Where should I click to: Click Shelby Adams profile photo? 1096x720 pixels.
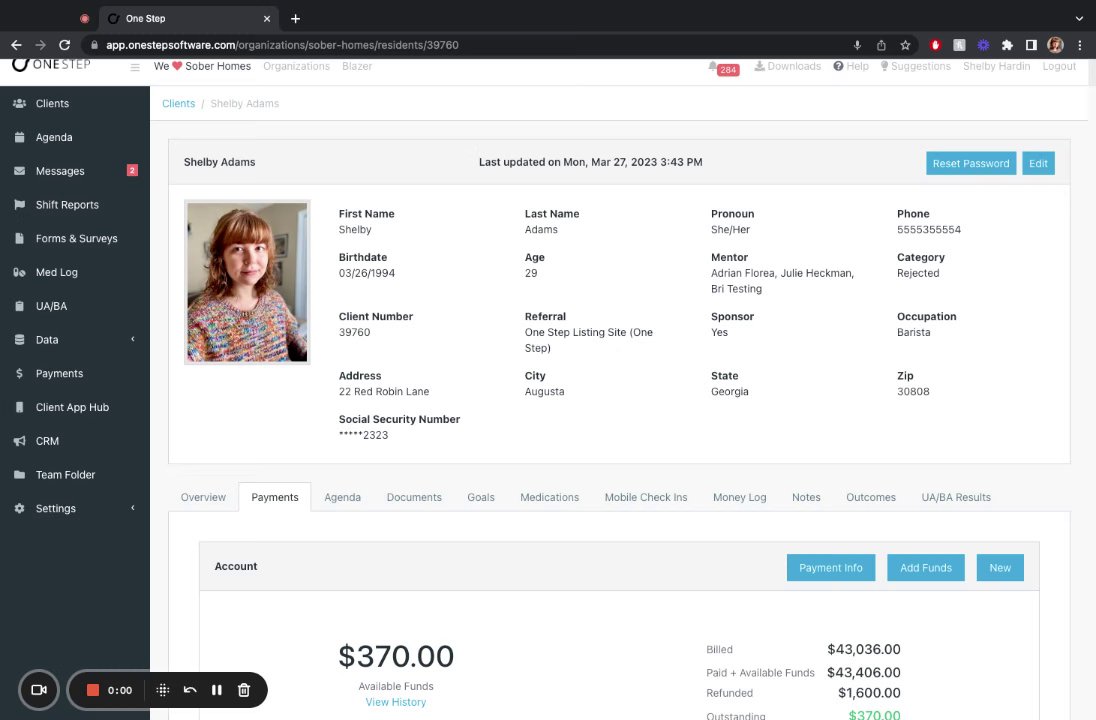click(247, 282)
